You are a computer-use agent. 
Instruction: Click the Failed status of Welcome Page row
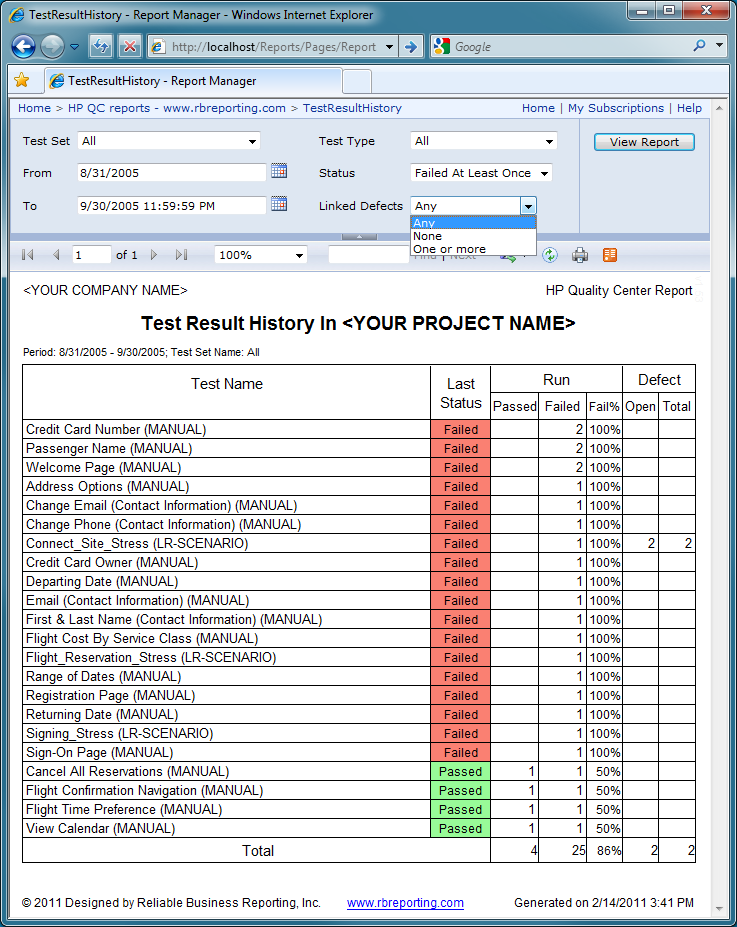(x=460, y=467)
